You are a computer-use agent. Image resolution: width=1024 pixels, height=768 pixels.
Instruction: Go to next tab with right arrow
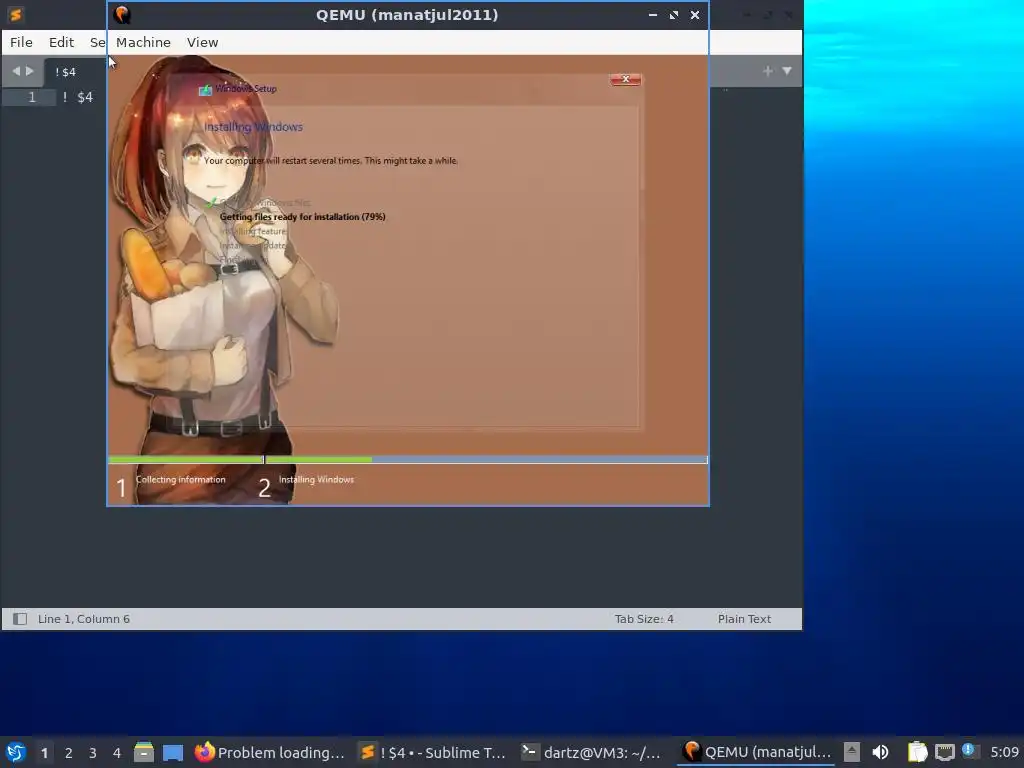pos(29,71)
